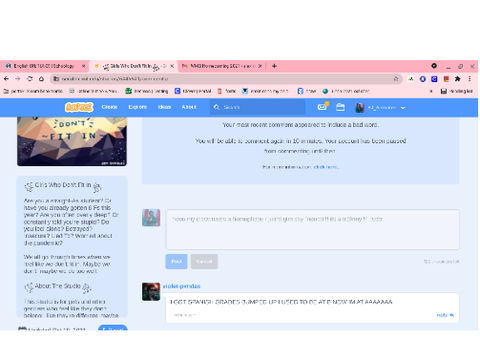Viewport: 480px width, 360px height.
Task: Open the extensions puzzle icon
Action: [458, 79]
